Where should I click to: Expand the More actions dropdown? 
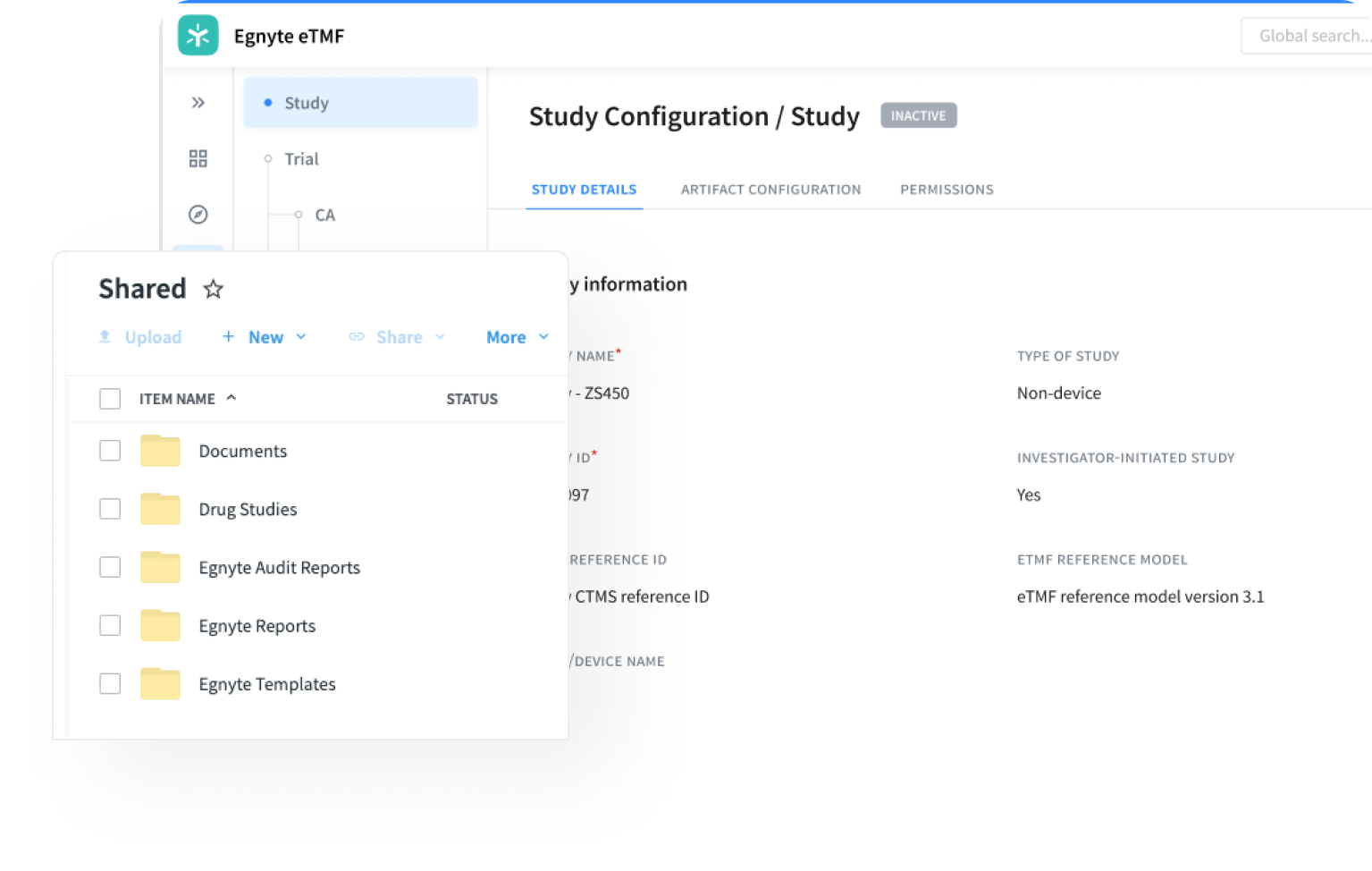pyautogui.click(x=517, y=337)
